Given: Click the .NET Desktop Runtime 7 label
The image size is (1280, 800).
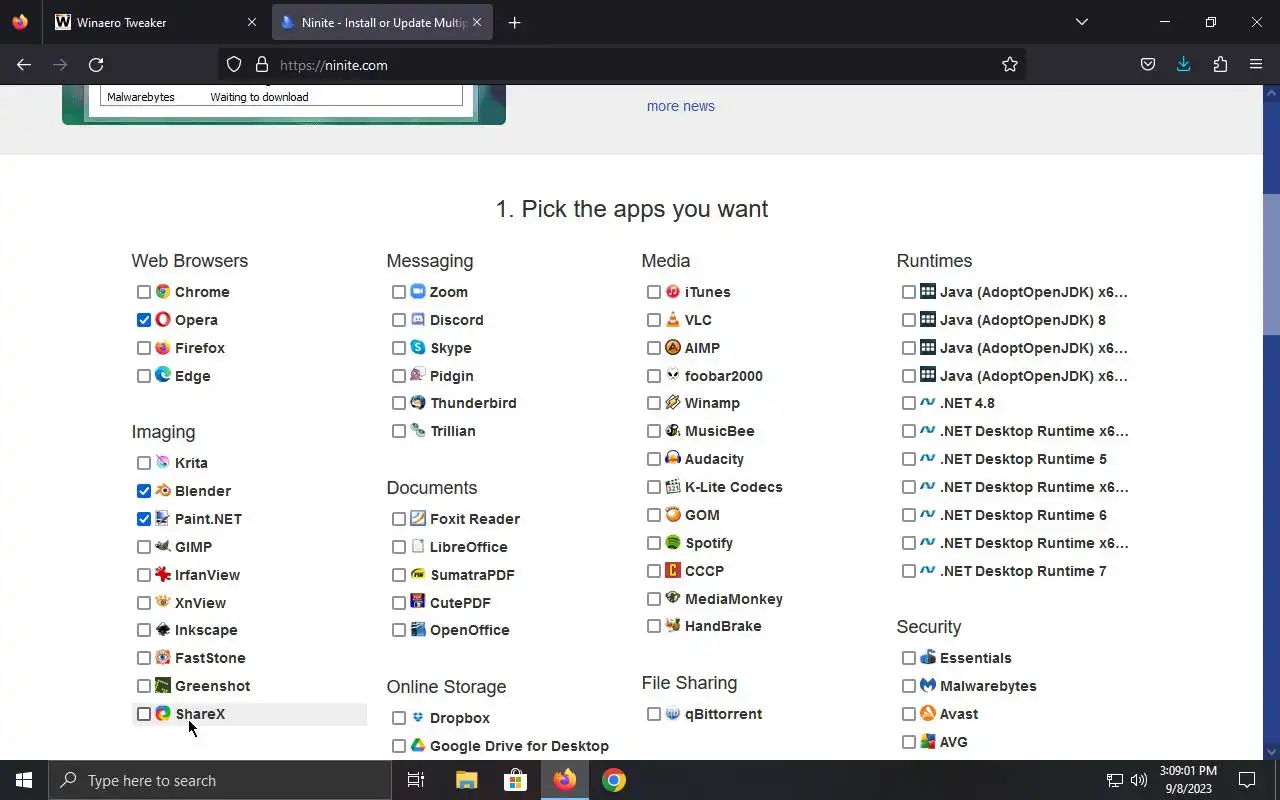Looking at the screenshot, I should [x=1023, y=571].
